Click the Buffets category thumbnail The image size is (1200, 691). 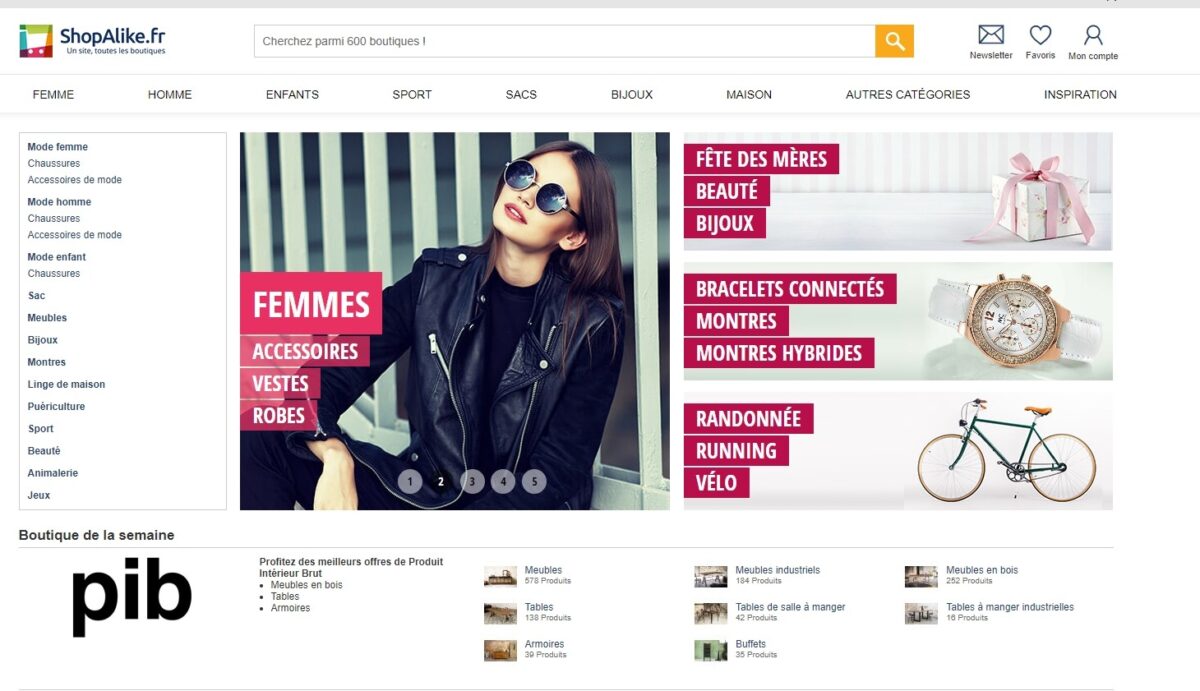pyautogui.click(x=711, y=650)
